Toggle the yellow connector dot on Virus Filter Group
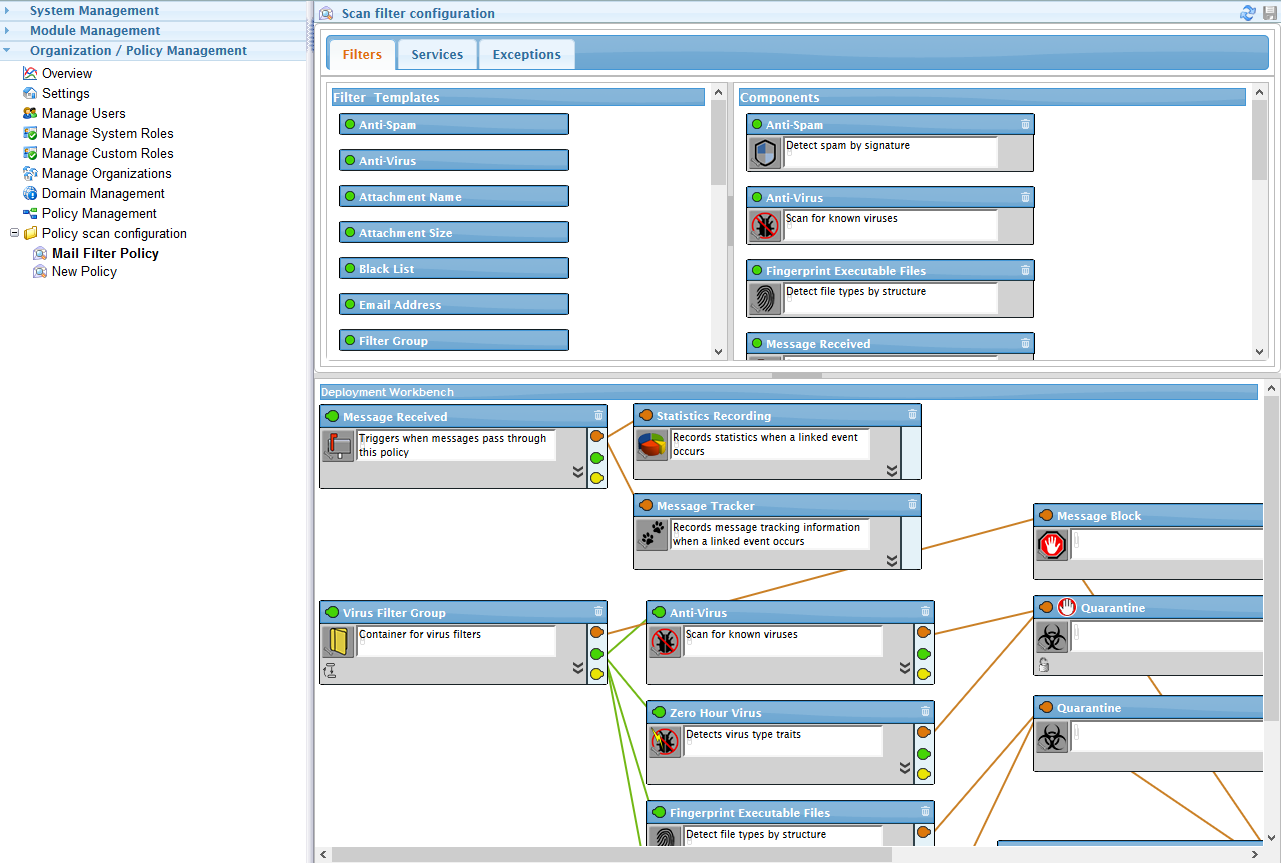Image resolution: width=1281 pixels, height=863 pixels. click(597, 674)
